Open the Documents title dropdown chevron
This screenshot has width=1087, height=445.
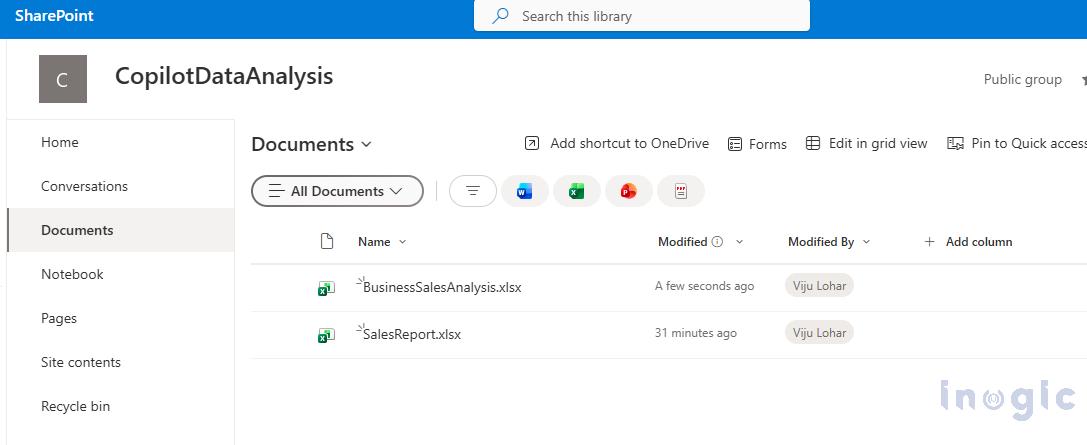(366, 145)
